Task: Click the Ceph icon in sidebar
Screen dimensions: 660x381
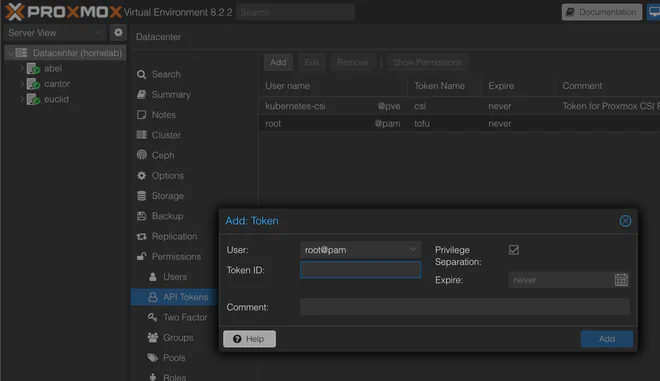Action: 141,155
